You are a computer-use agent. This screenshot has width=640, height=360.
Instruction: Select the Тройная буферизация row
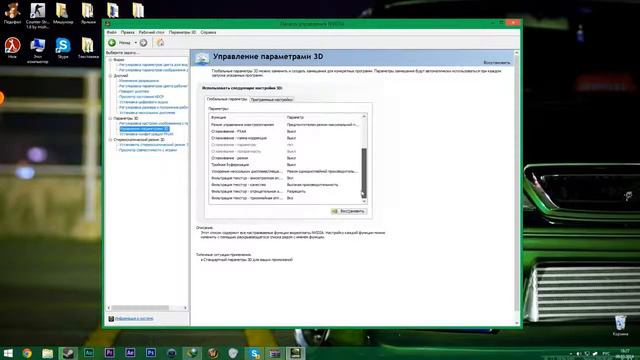click(285, 164)
